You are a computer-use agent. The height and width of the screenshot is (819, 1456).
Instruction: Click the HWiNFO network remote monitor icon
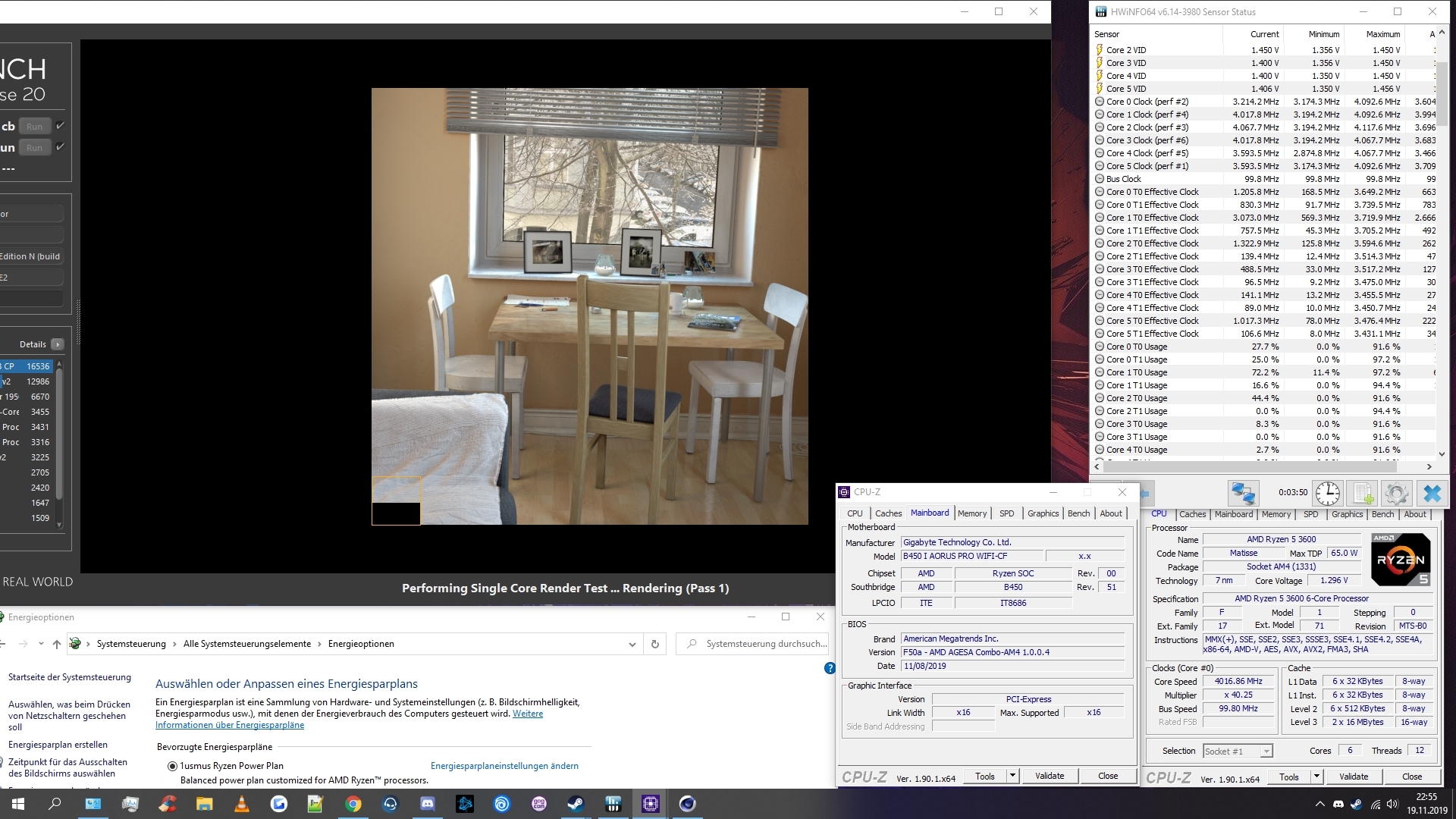tap(1243, 493)
